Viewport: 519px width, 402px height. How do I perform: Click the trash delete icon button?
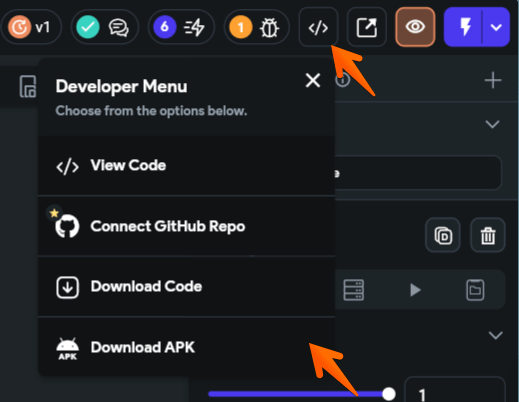click(488, 235)
